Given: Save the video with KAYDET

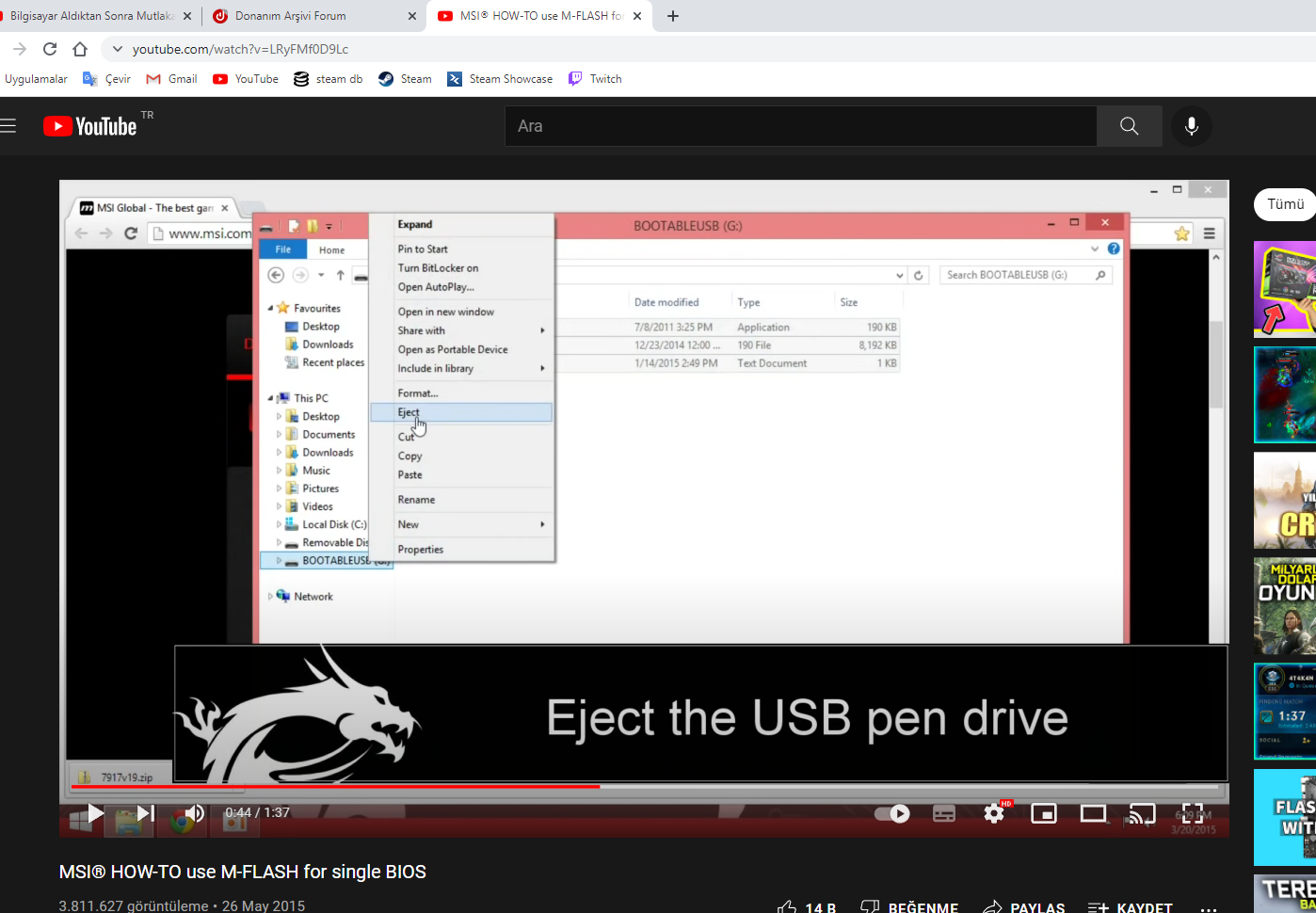Looking at the screenshot, I should 1130,907.
